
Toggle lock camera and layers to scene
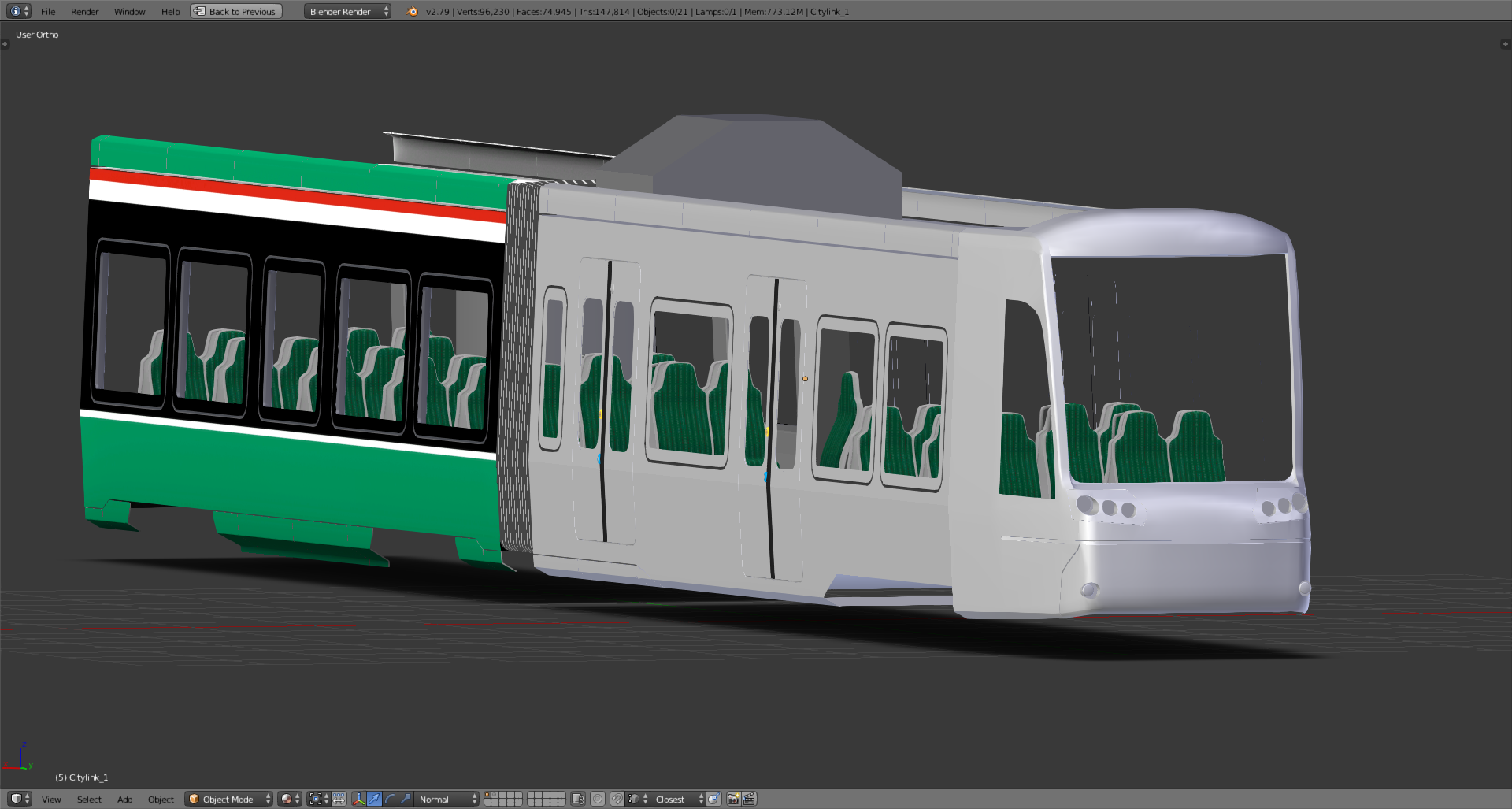577,799
